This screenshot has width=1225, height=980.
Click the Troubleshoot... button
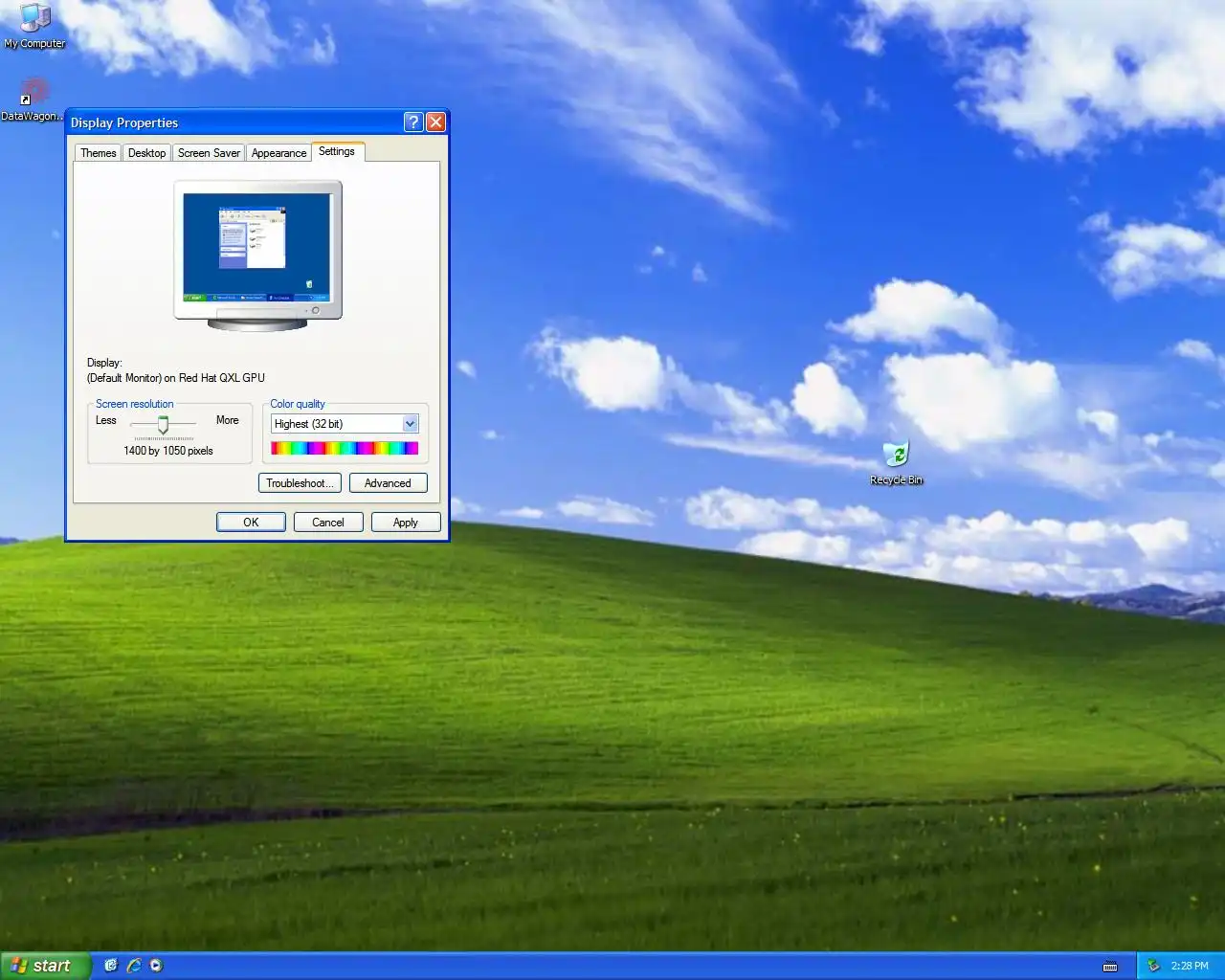[x=300, y=483]
